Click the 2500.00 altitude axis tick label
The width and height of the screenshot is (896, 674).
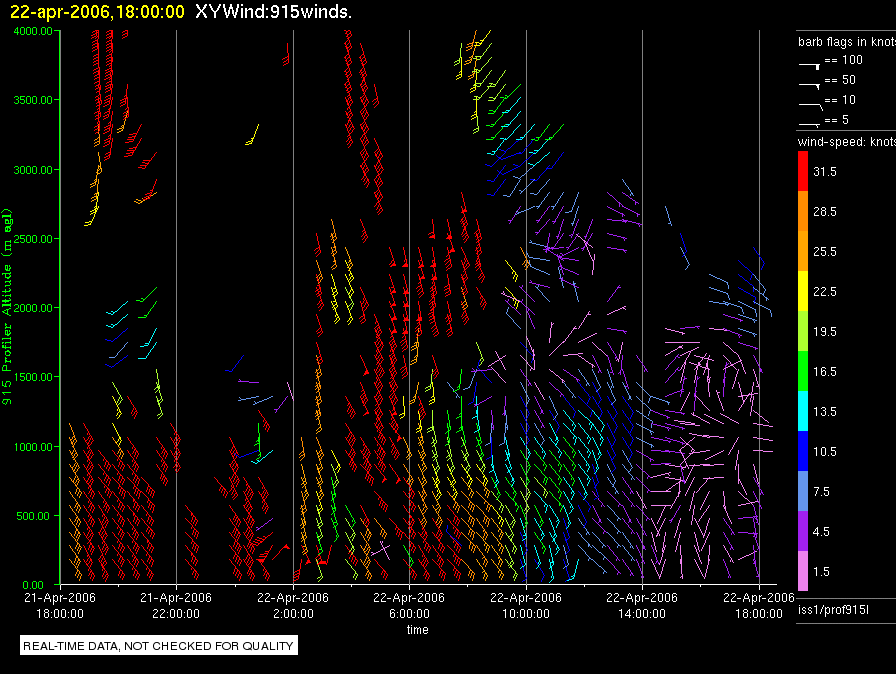coord(33,239)
